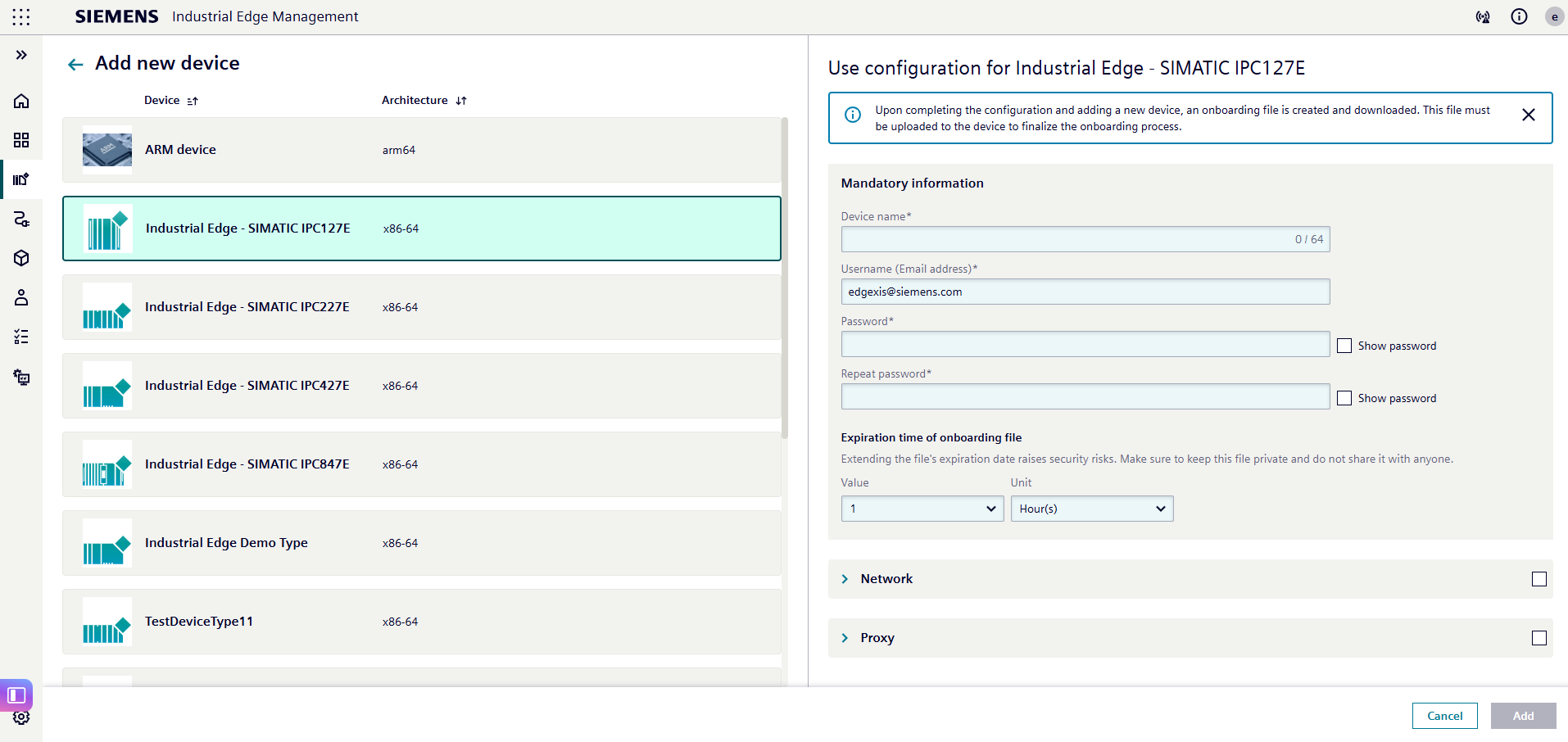Open the info icon in top bar
Viewport: 1568px width, 742px height.
coord(1520,16)
